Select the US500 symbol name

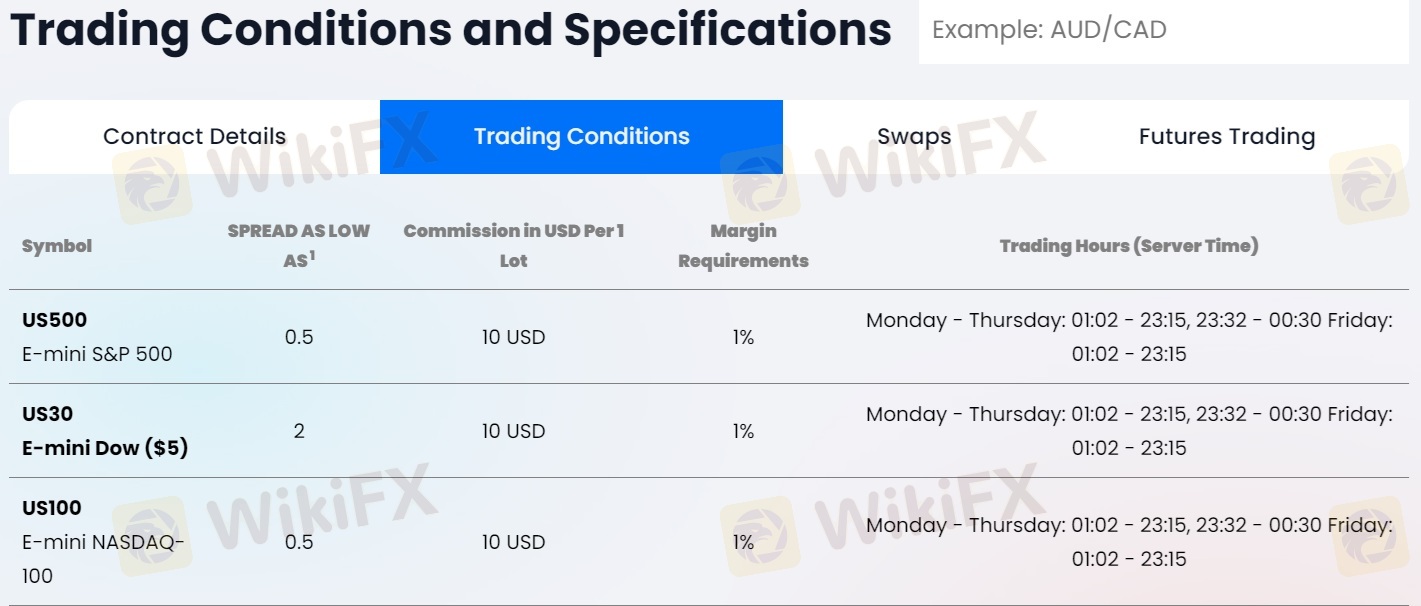click(55, 321)
